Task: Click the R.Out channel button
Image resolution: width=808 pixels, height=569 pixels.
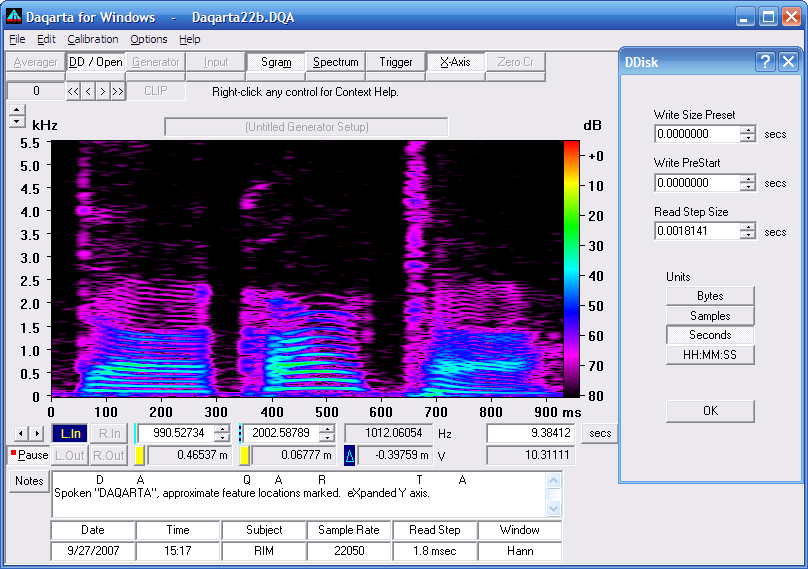Action: pos(109,456)
